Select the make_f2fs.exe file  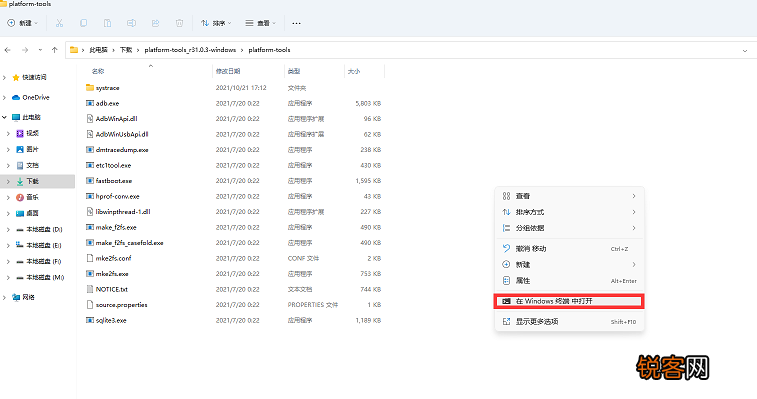point(112,227)
